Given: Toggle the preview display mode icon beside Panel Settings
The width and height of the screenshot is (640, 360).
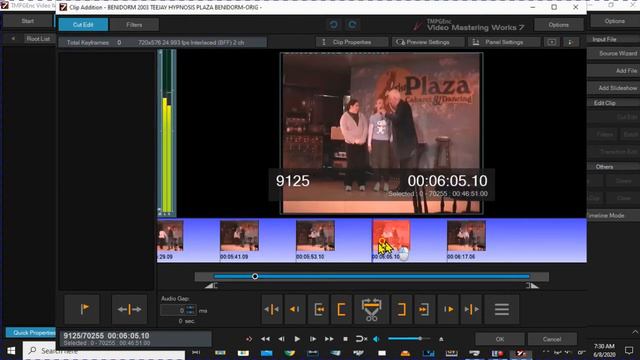Looking at the screenshot, I should [x=551, y=42].
